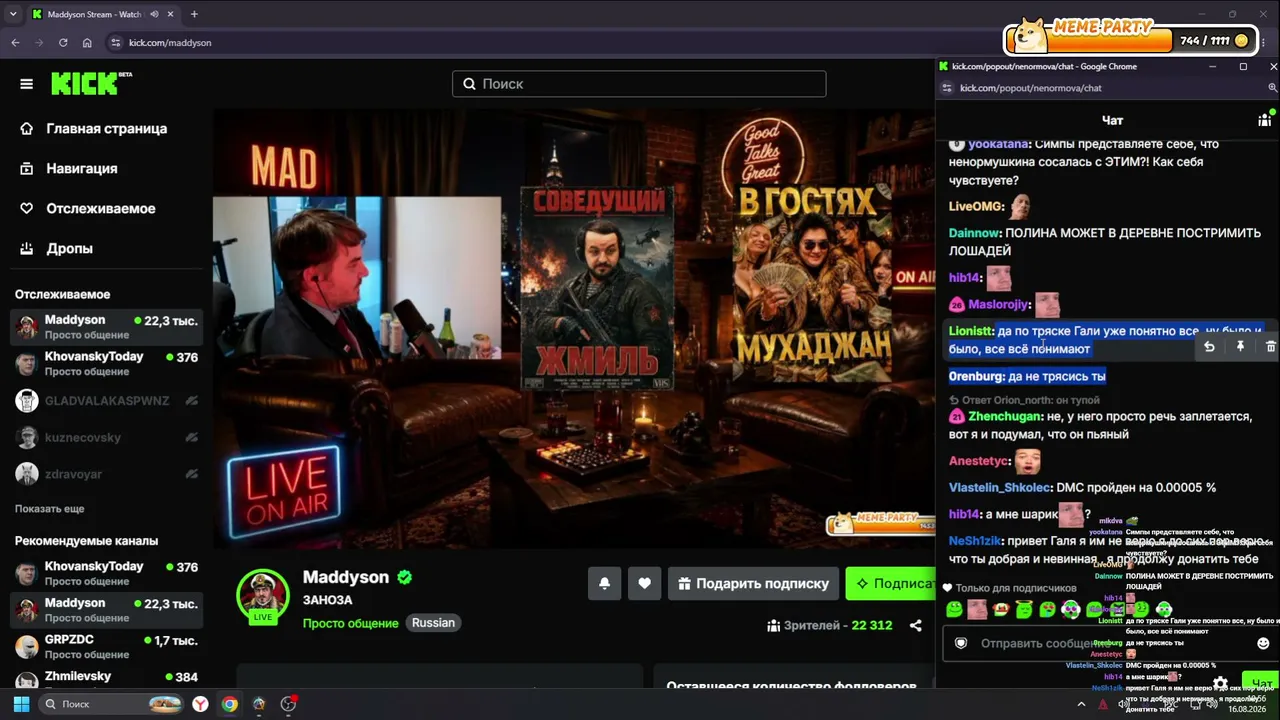Open chat settings gear icon
The height and width of the screenshot is (720, 1280).
point(1220,684)
